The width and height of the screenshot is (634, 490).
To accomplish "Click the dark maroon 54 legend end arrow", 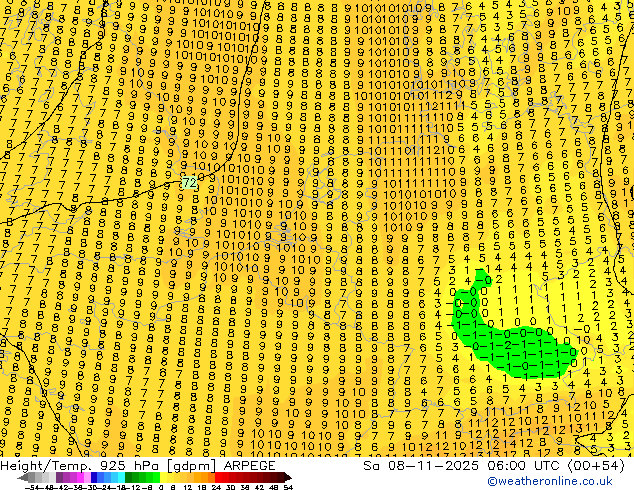I will click(x=288, y=477).
